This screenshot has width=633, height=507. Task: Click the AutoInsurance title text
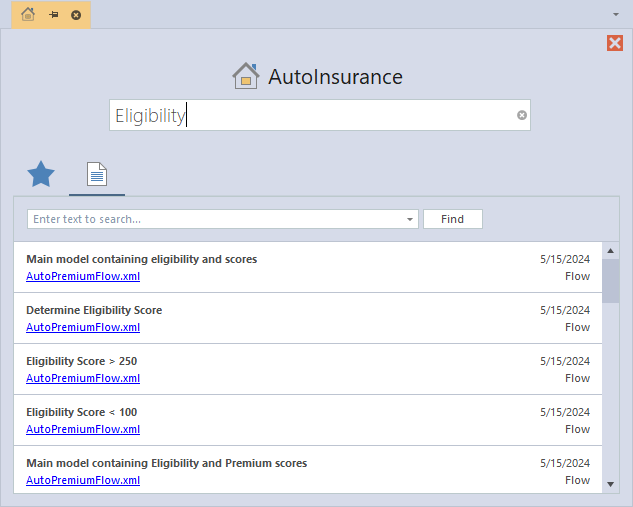point(335,77)
